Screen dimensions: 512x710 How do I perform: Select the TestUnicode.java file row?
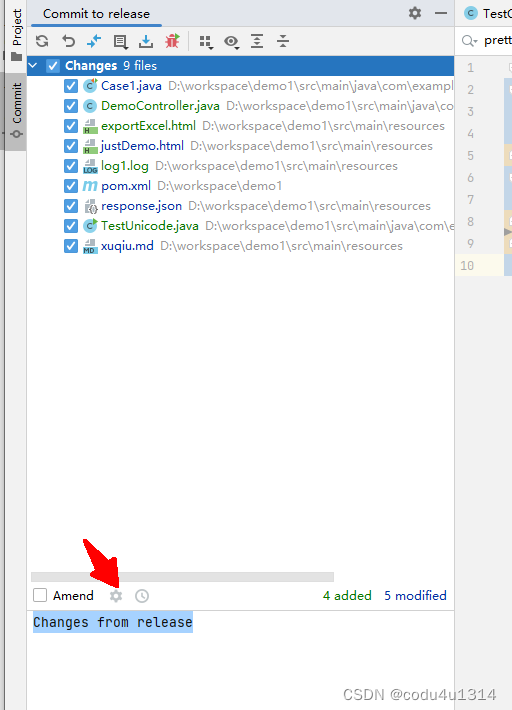[240, 226]
